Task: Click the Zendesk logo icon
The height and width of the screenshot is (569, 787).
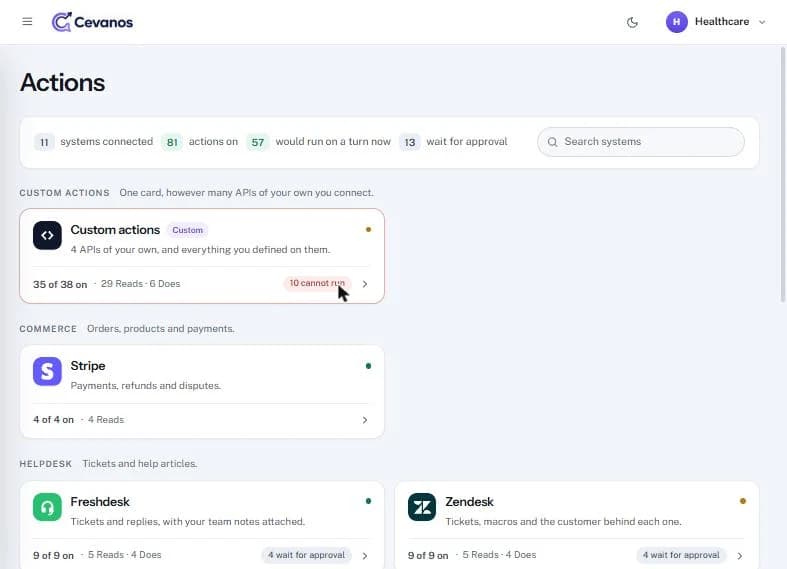Action: (x=422, y=507)
